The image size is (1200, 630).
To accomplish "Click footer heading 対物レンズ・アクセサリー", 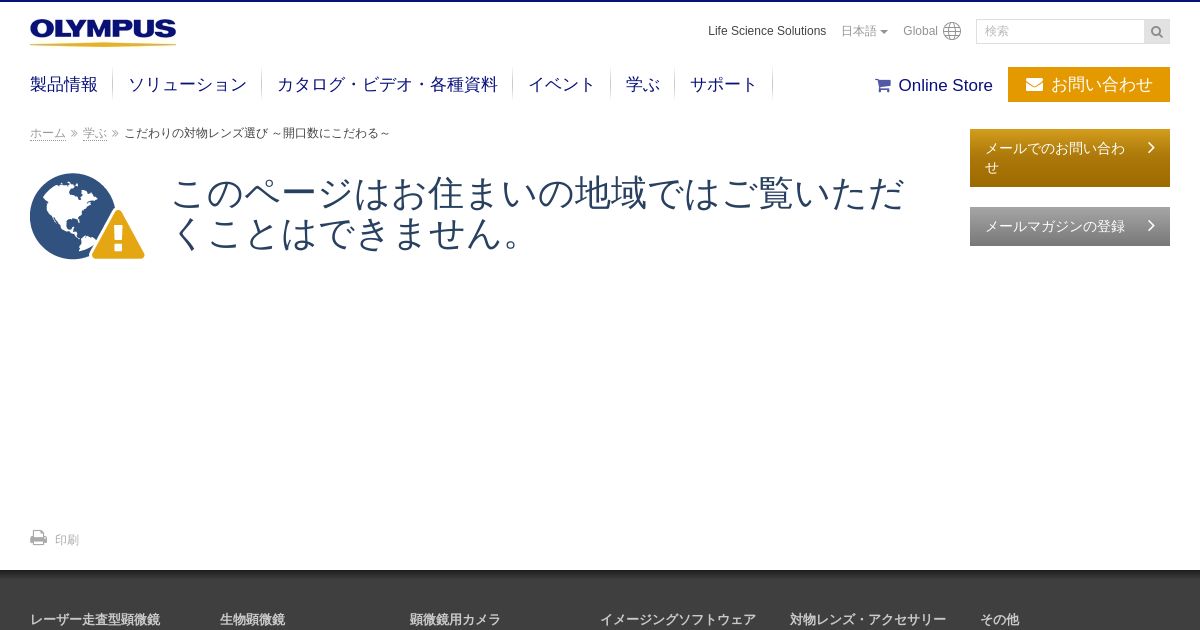I will pyautogui.click(x=868, y=619).
